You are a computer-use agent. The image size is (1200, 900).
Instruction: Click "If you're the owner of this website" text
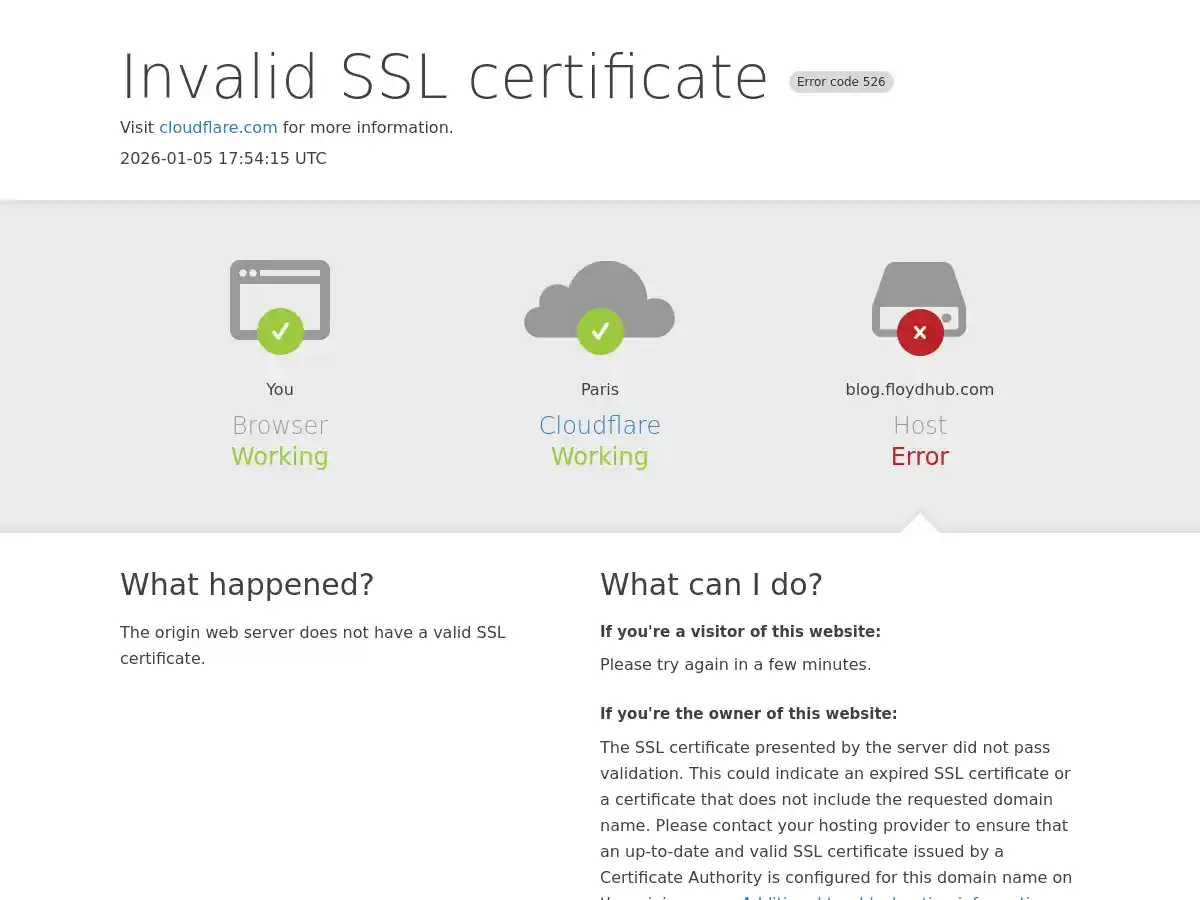(748, 713)
